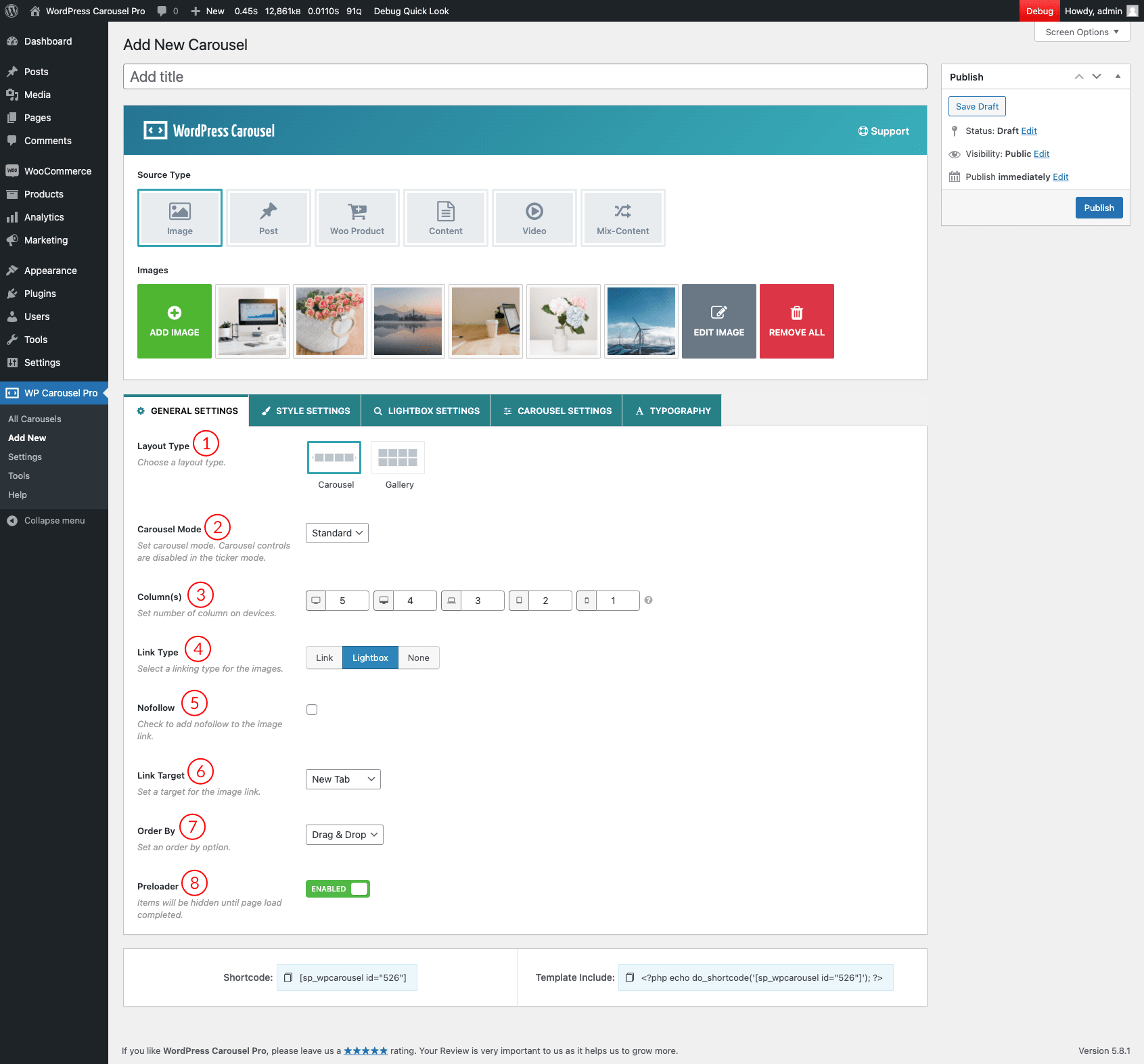
Task: Open the Link Target dropdown
Action: tap(343, 779)
